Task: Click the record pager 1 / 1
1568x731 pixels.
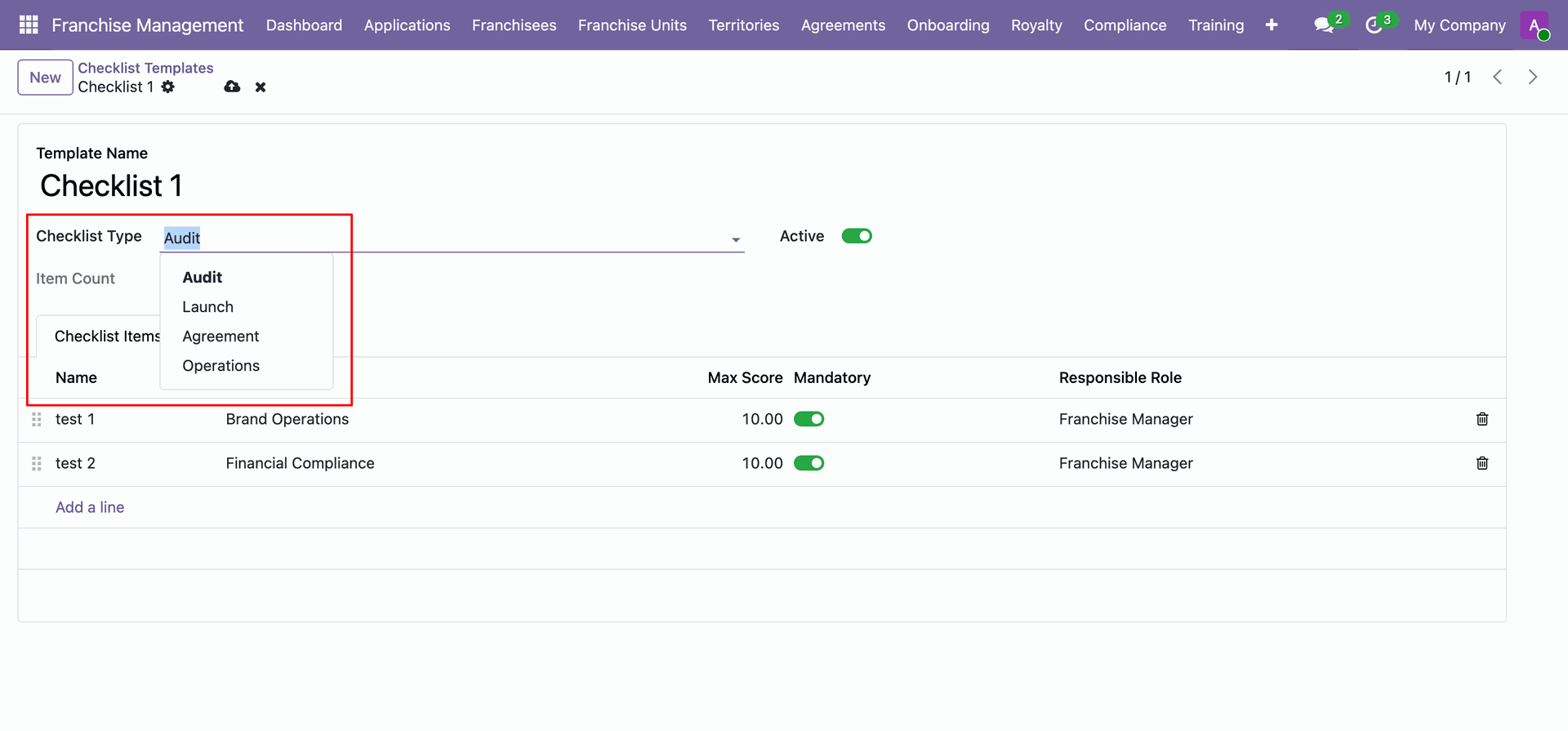Action: tap(1458, 77)
